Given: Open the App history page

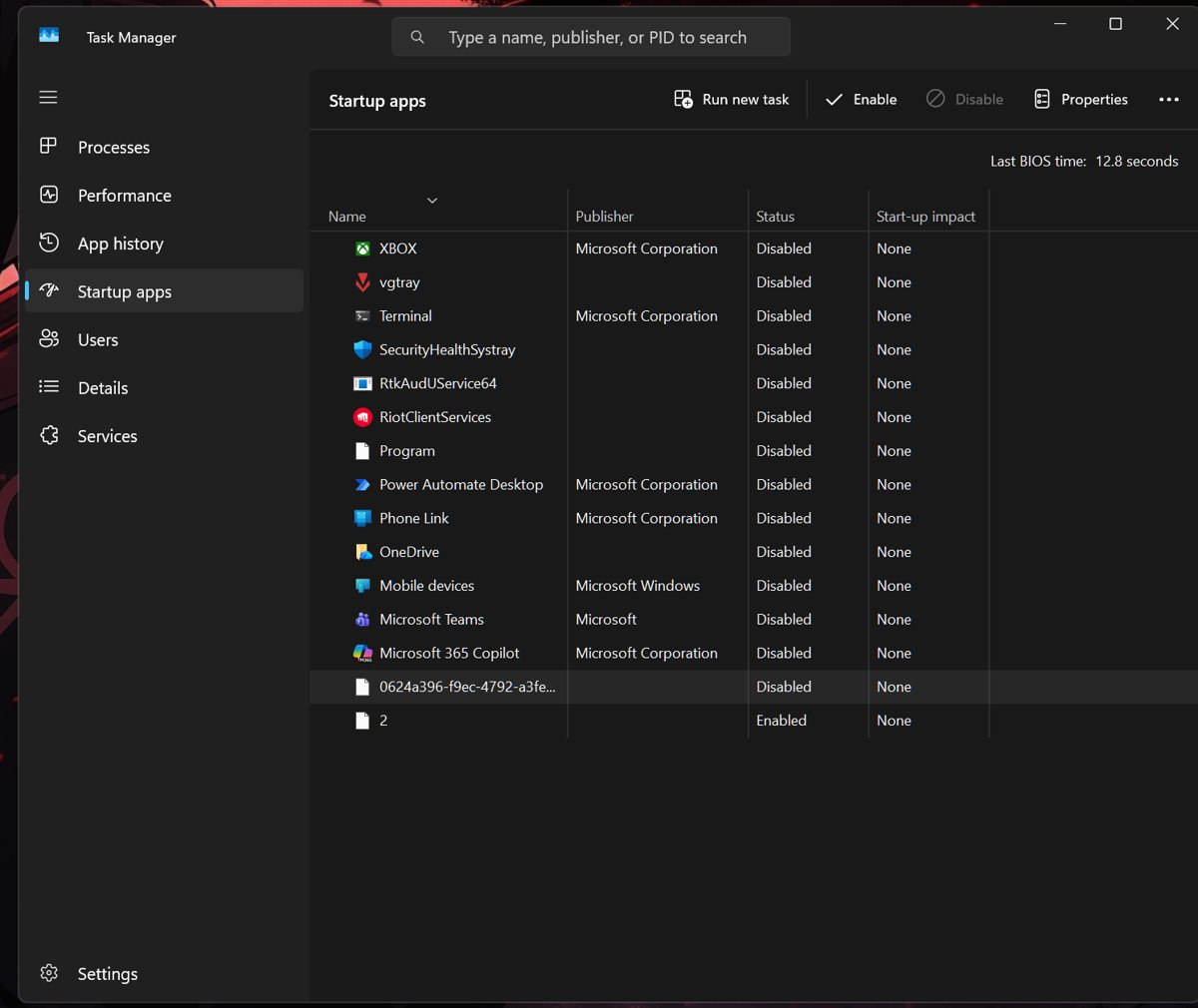Looking at the screenshot, I should coord(164,244).
